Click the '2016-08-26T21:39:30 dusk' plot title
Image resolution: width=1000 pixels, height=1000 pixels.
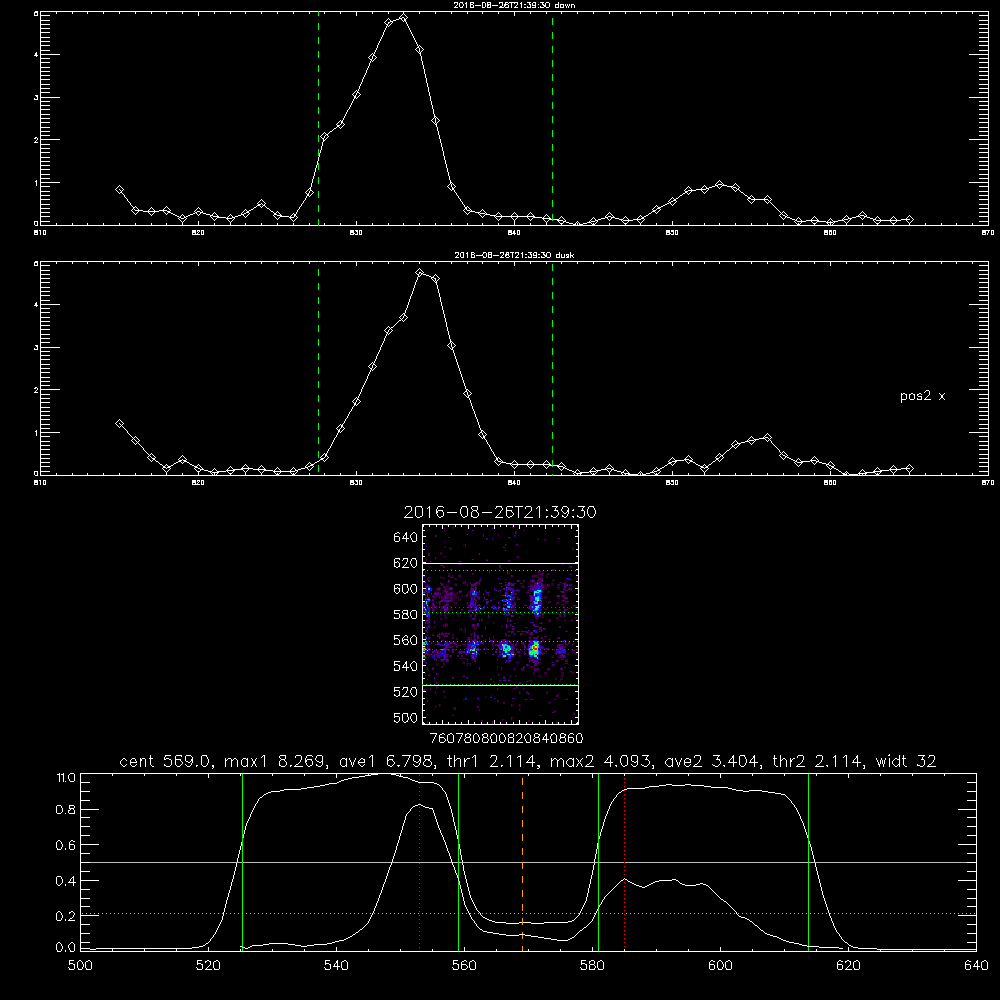(514, 254)
